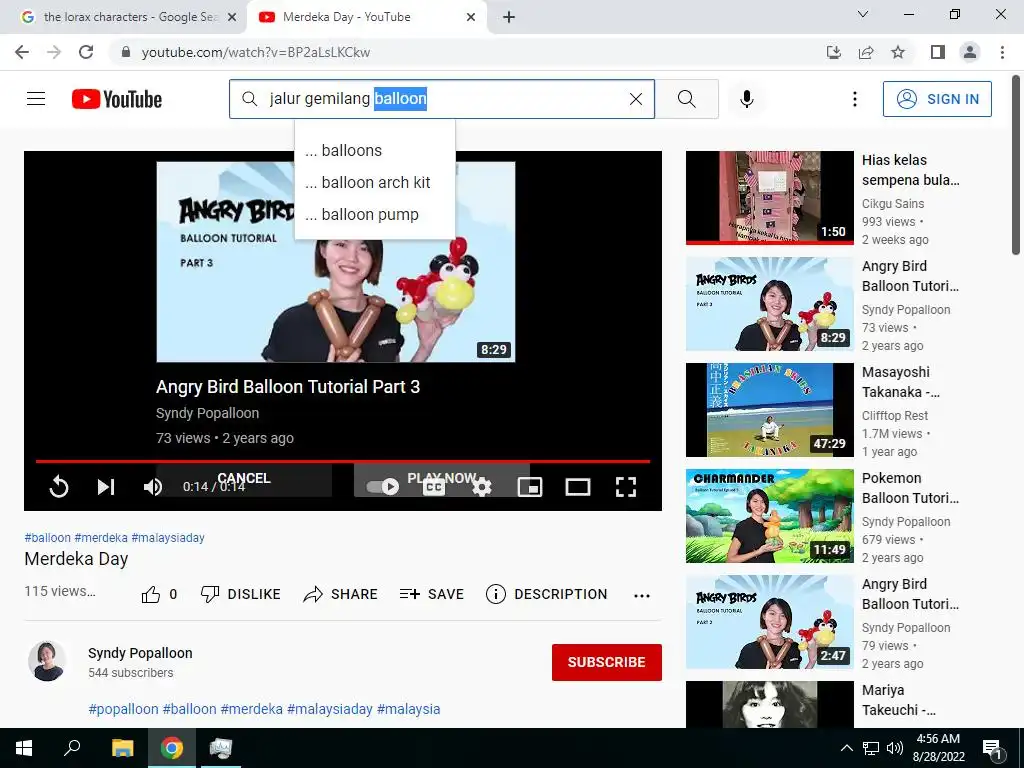Open the Syndy Popalloon channel name
1024x768 pixels.
[140, 653]
